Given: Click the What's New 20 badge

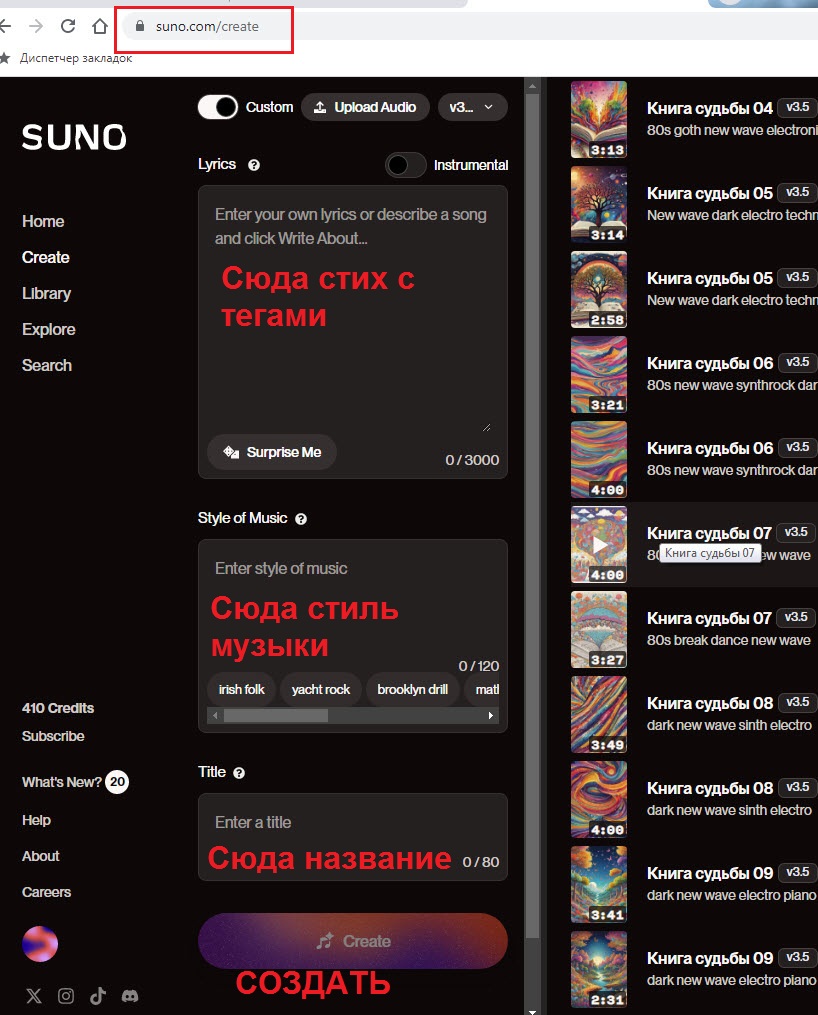Looking at the screenshot, I should [x=117, y=782].
